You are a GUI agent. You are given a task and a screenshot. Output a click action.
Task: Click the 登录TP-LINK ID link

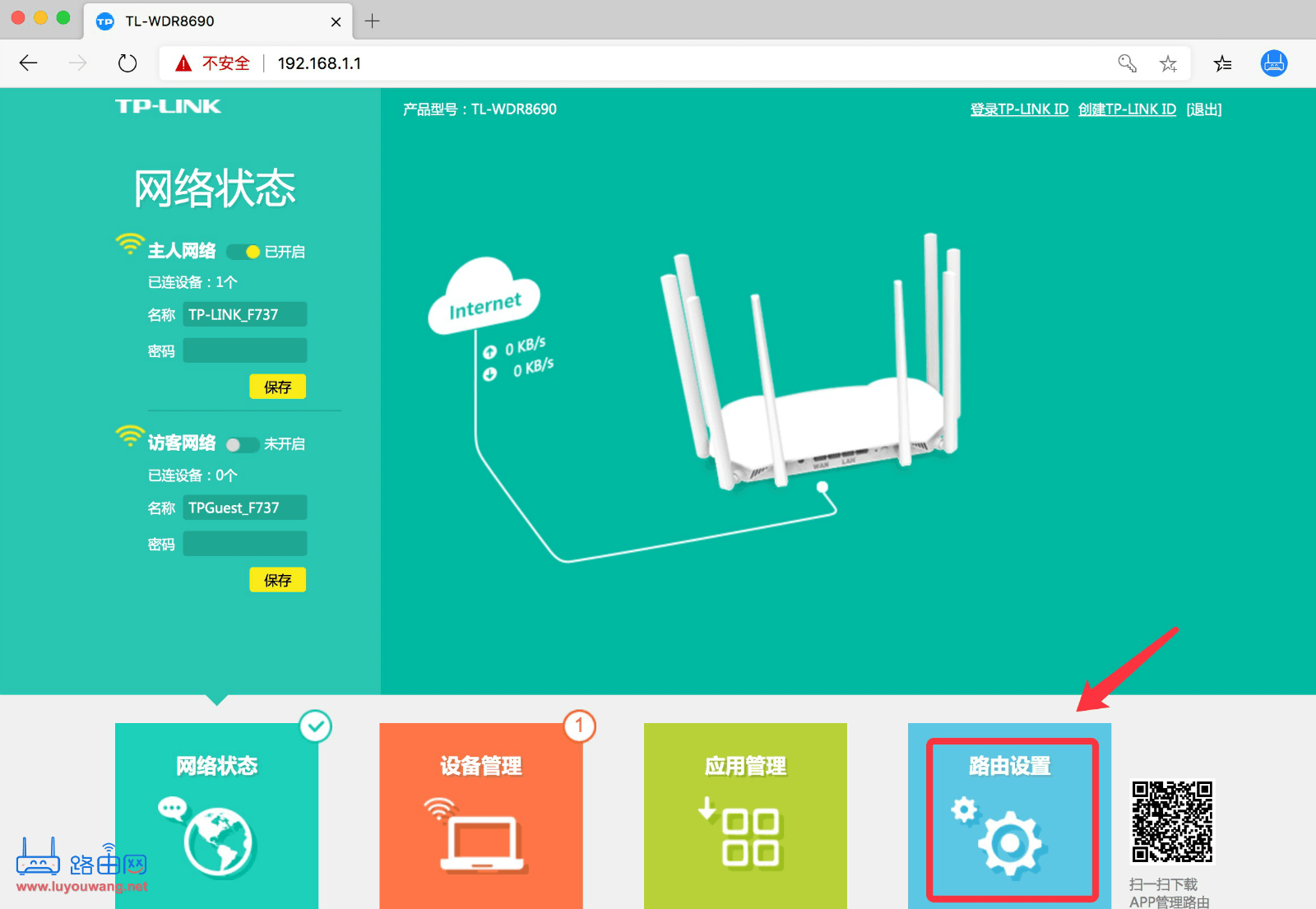coord(1019,109)
